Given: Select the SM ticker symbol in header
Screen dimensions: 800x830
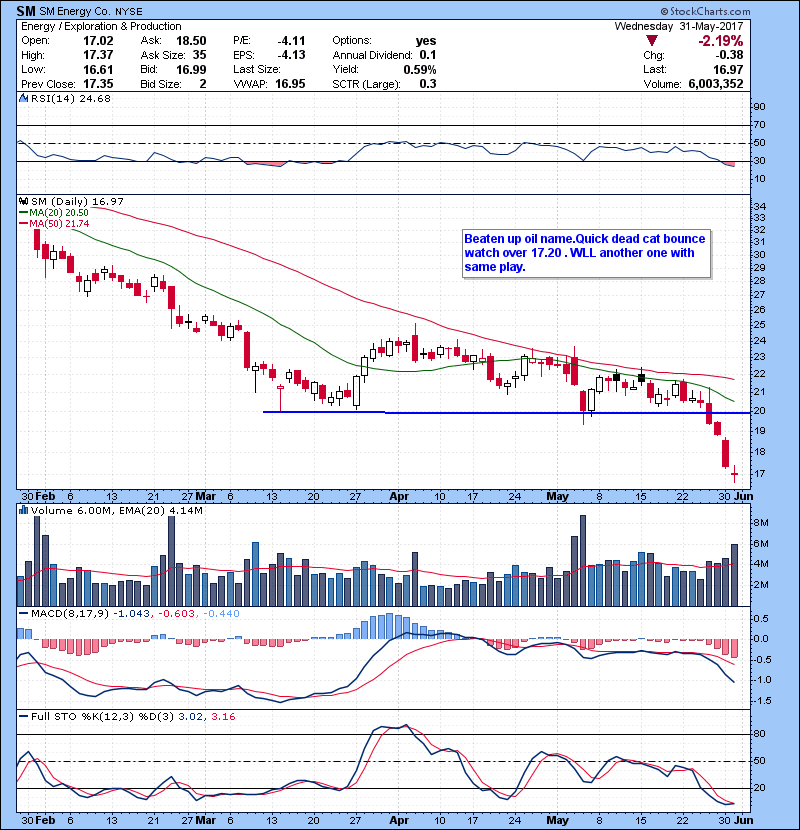Looking at the screenshot, I should (x=26, y=11).
